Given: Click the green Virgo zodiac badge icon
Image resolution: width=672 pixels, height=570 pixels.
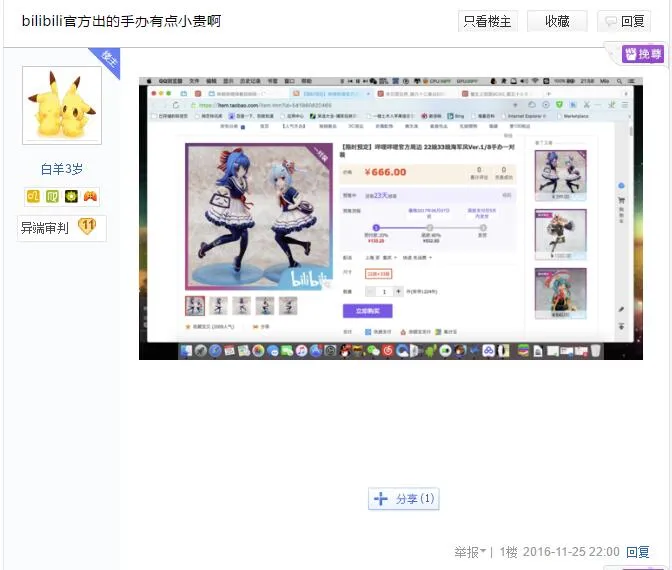Looking at the screenshot, I should (x=52, y=196).
